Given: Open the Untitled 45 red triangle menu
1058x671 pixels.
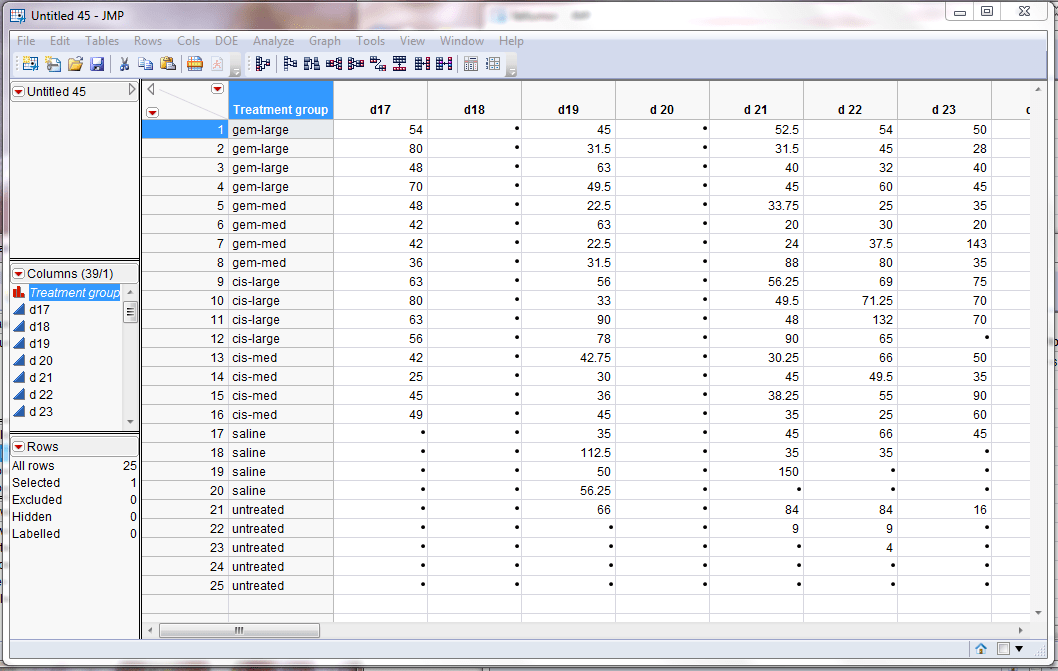Looking at the screenshot, I should click(16, 91).
